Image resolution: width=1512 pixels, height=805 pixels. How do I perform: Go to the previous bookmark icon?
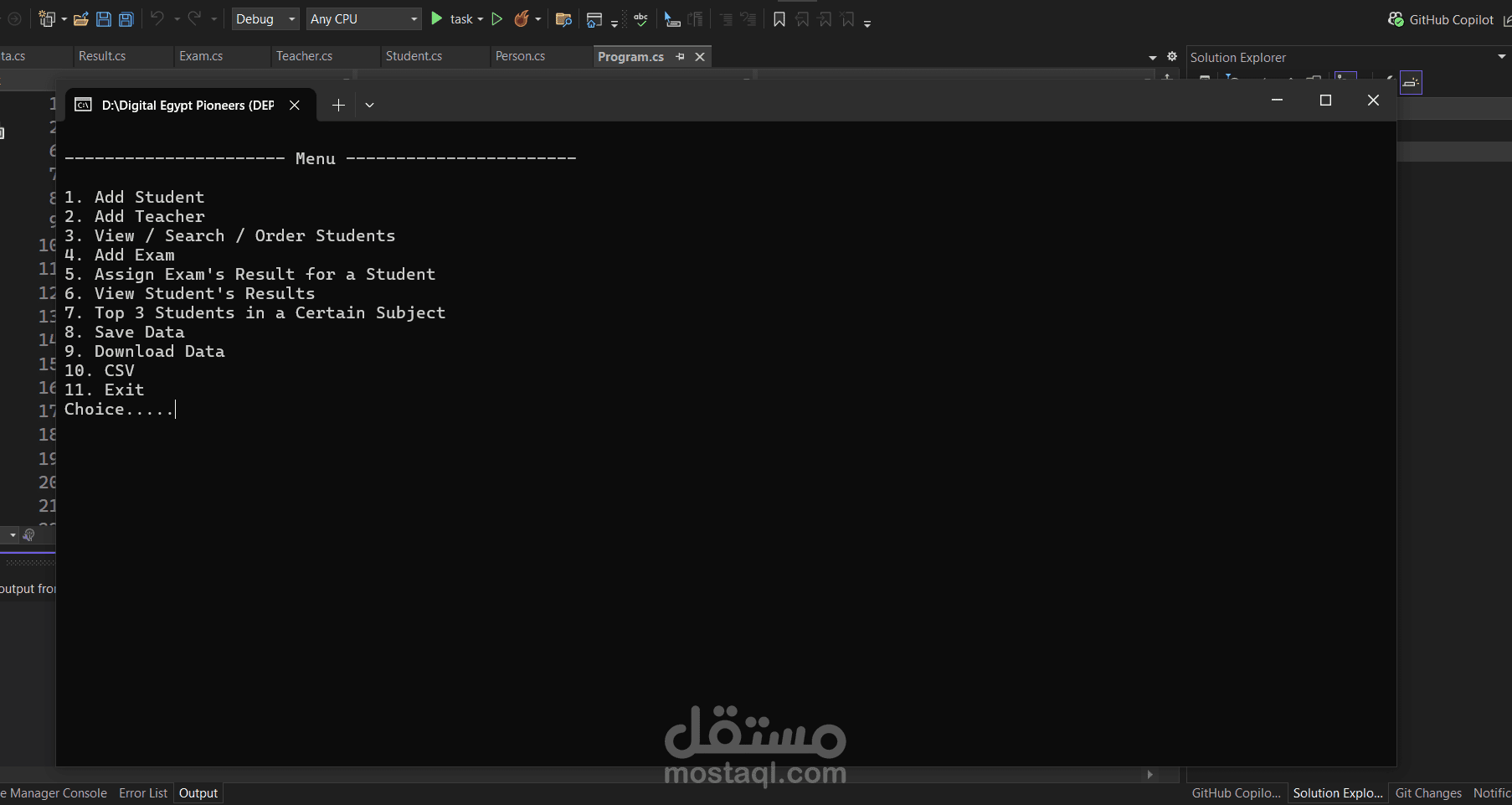tap(802, 19)
